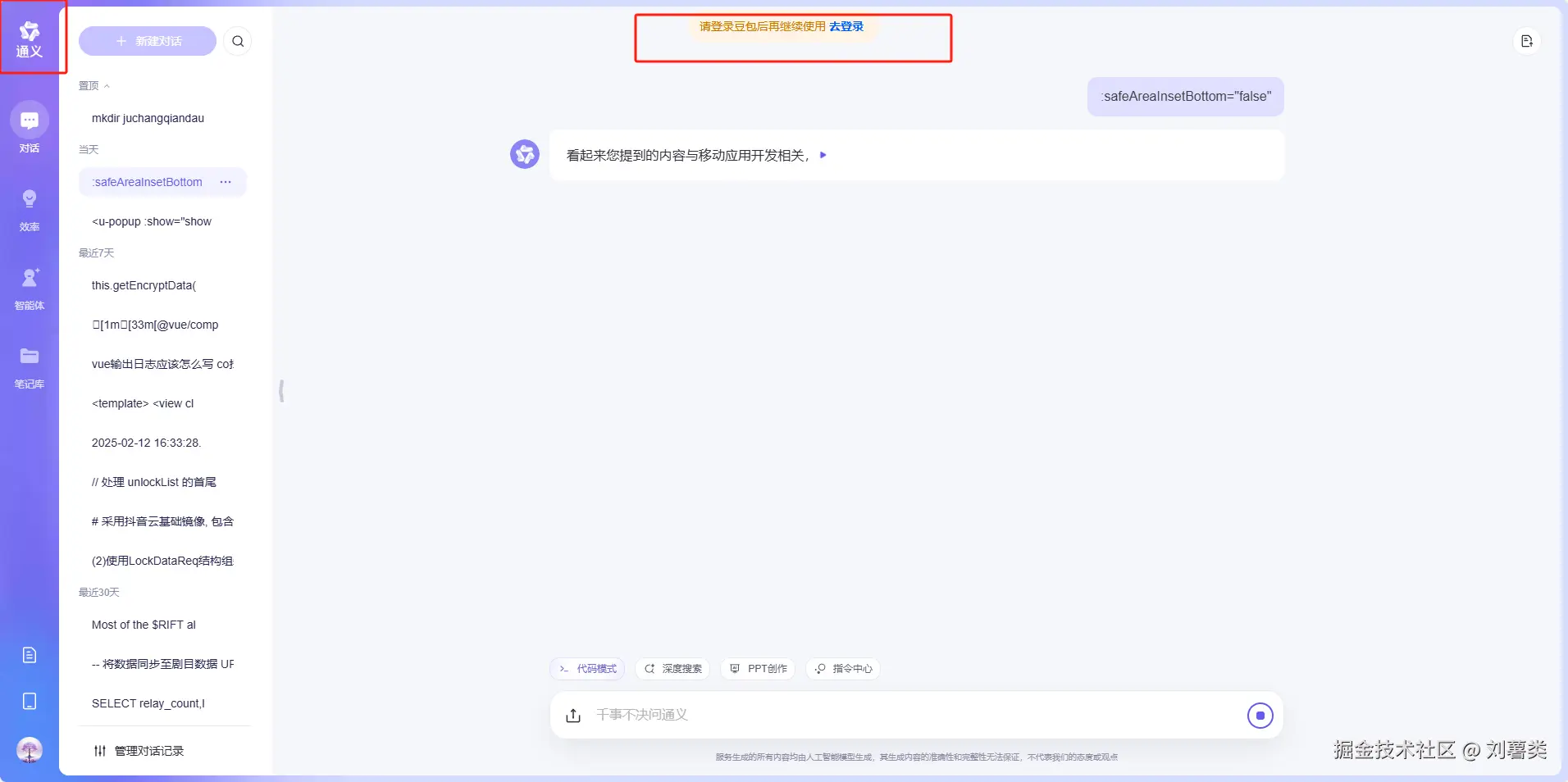This screenshot has width=1568, height=782.
Task: Click the 新建对话 new chat button
Action: (148, 40)
